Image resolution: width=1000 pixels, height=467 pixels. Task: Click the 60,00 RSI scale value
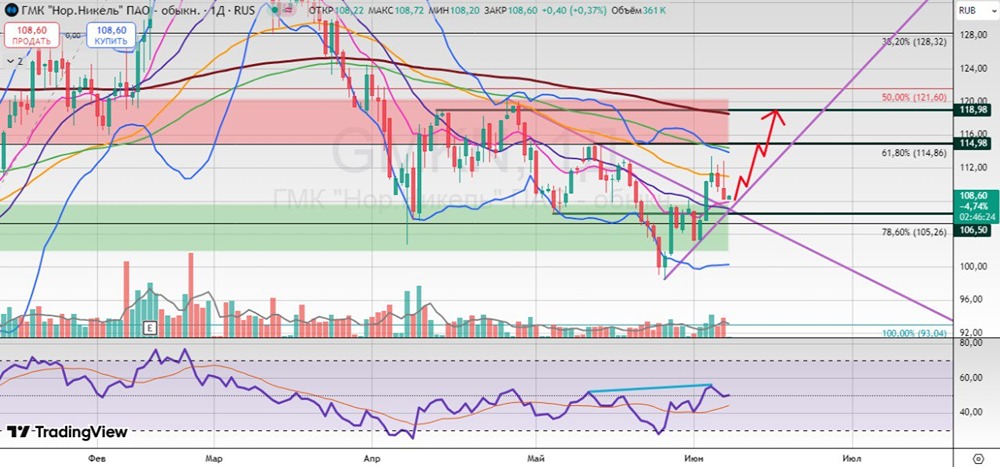[970, 377]
